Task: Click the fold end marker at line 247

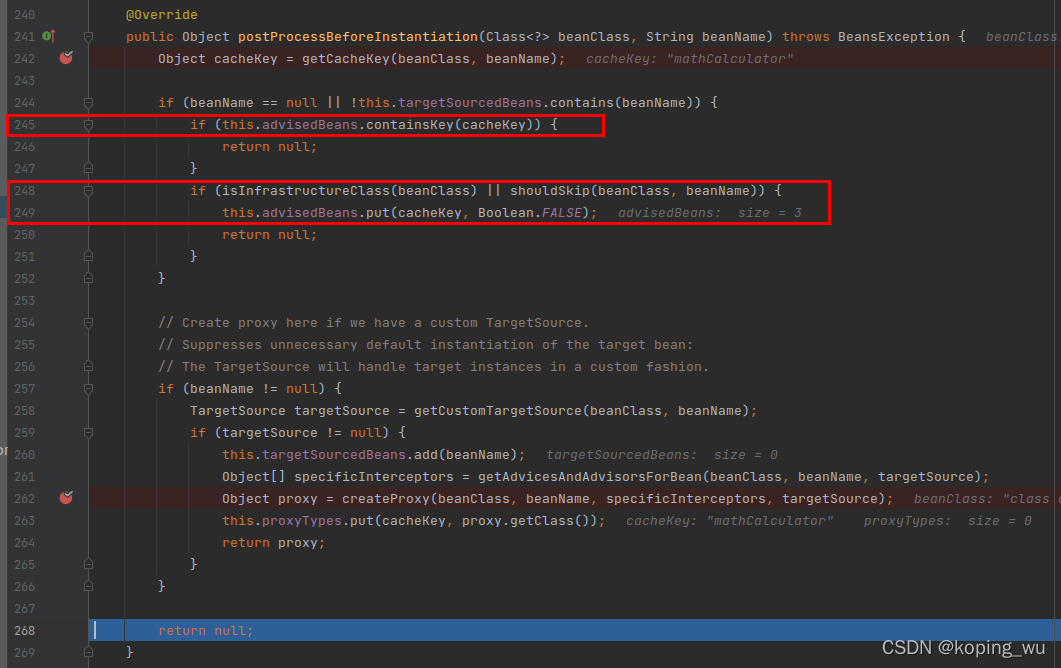Action: [88, 167]
